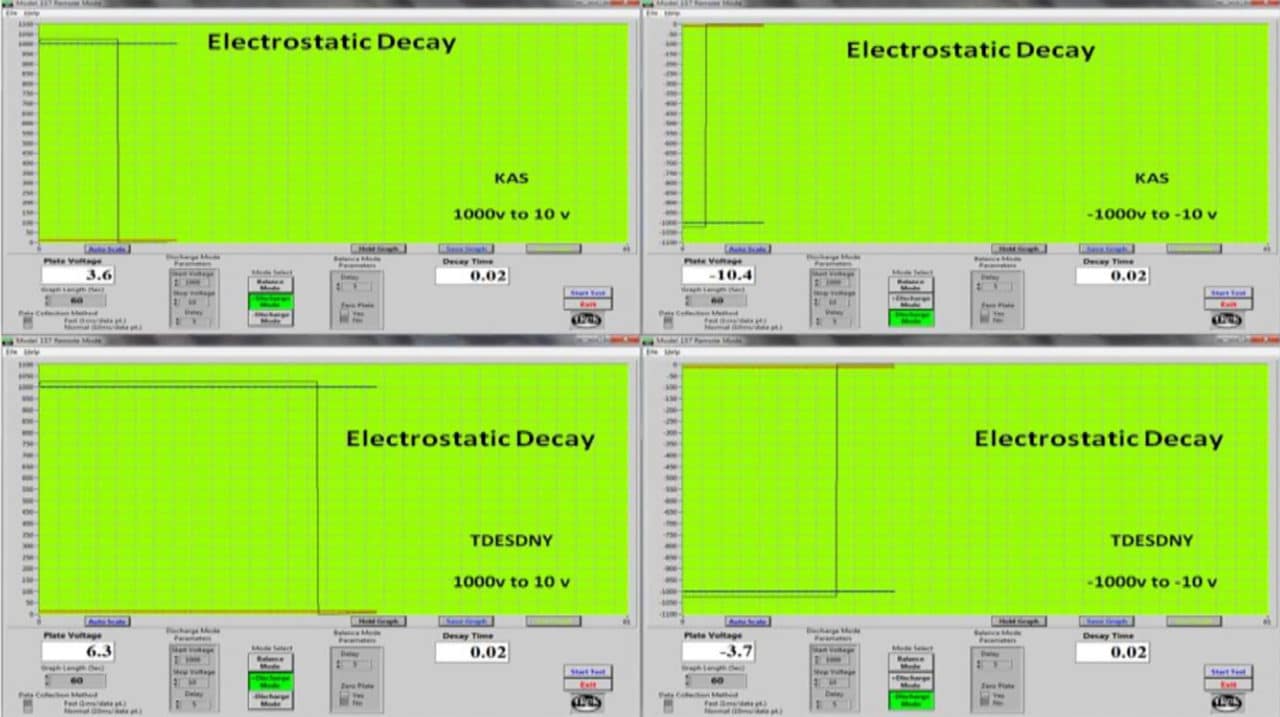Viewport: 1280px width, 717px height.
Task: Click Graph Length stepper in -3.7 voltage window
Action: pos(686,680)
